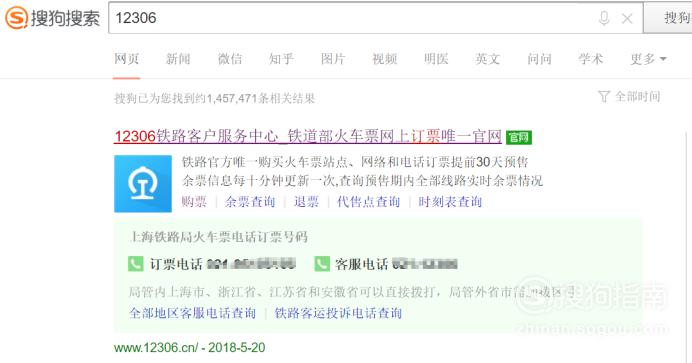Viewport: 692px width, 363px height.
Task: Click the funnel filter icon
Action: click(604, 97)
